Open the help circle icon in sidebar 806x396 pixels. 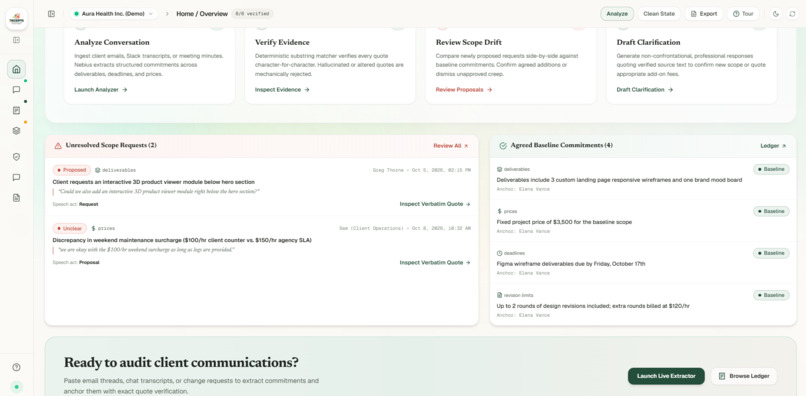tap(16, 367)
